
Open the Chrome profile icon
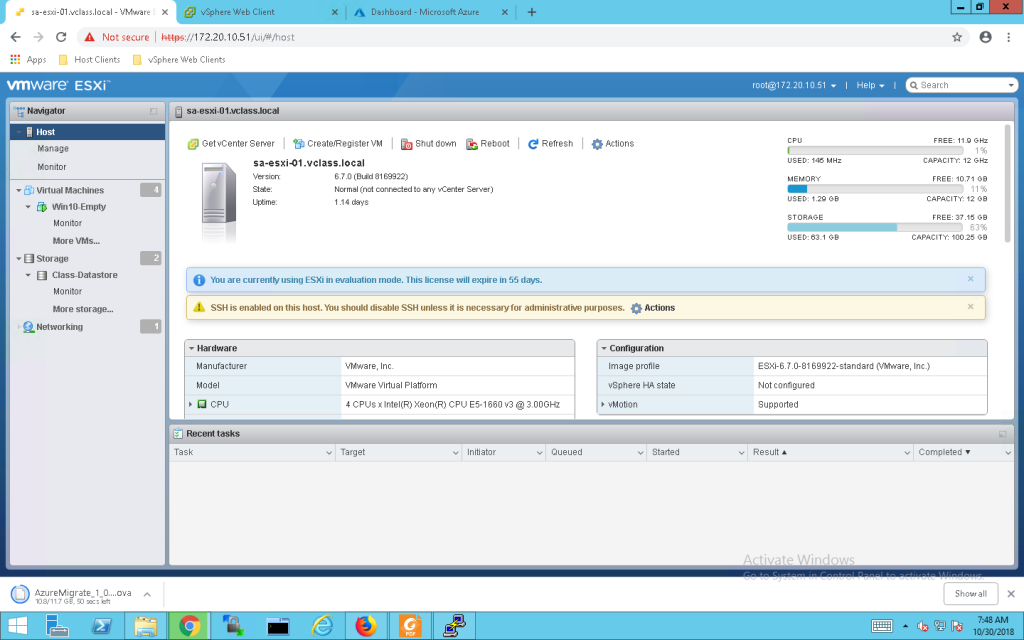(985, 37)
